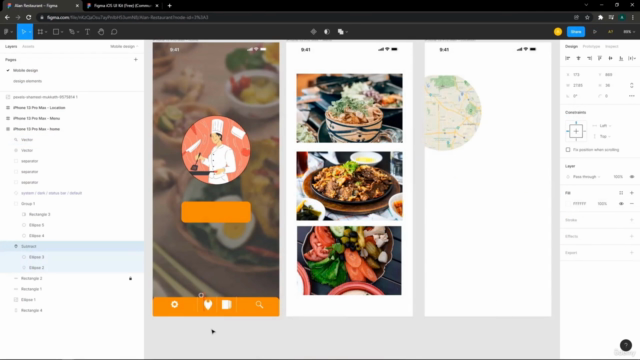The height and width of the screenshot is (360, 640).
Task: Switch to the Layers tab
Action: (11, 47)
